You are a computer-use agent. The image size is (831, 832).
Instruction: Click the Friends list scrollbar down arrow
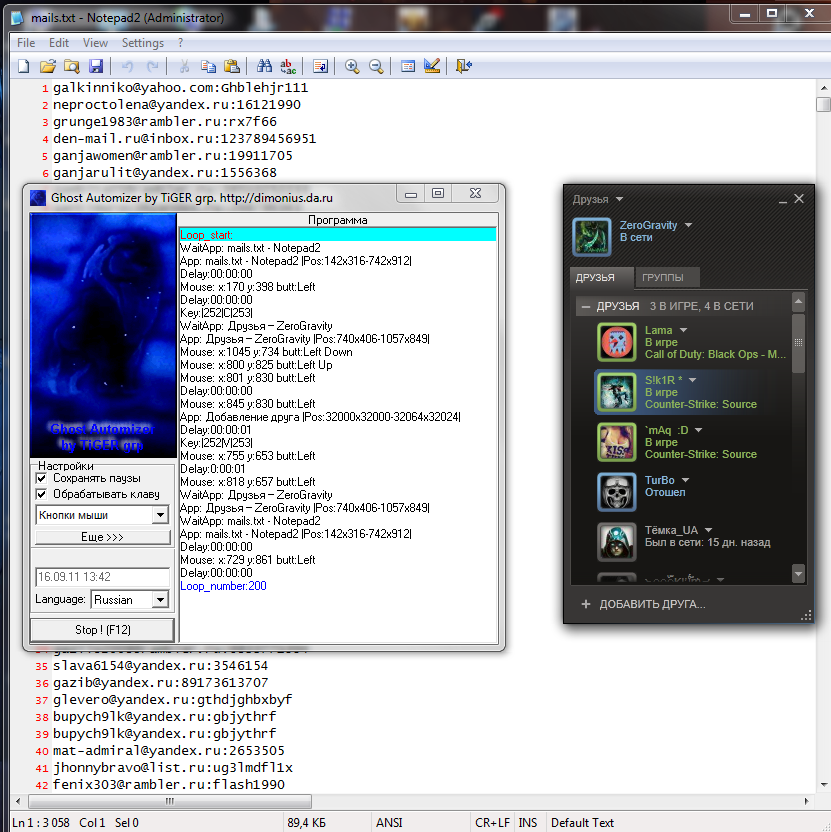tap(798, 573)
